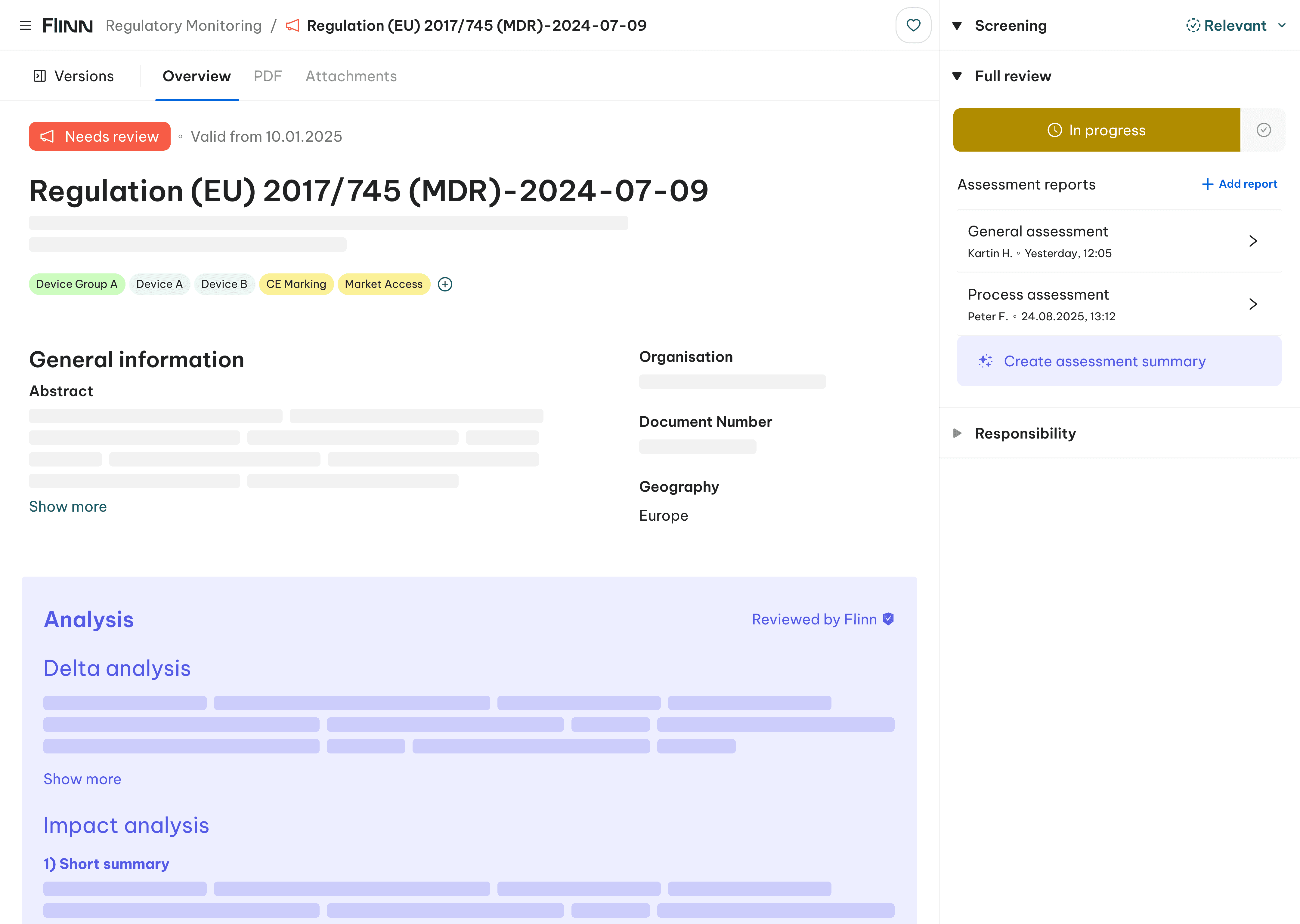
Task: Open the hamburger navigation menu
Action: click(25, 26)
